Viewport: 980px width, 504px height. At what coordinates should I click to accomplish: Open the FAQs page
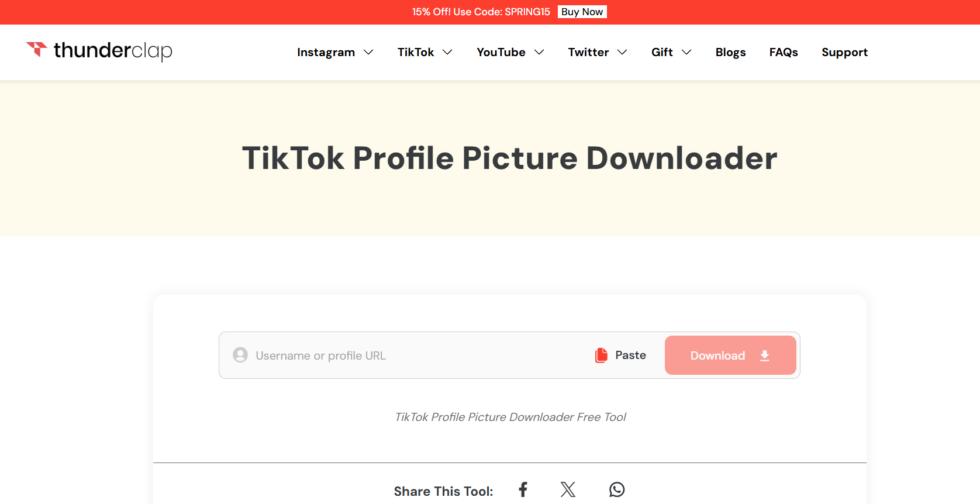click(783, 52)
